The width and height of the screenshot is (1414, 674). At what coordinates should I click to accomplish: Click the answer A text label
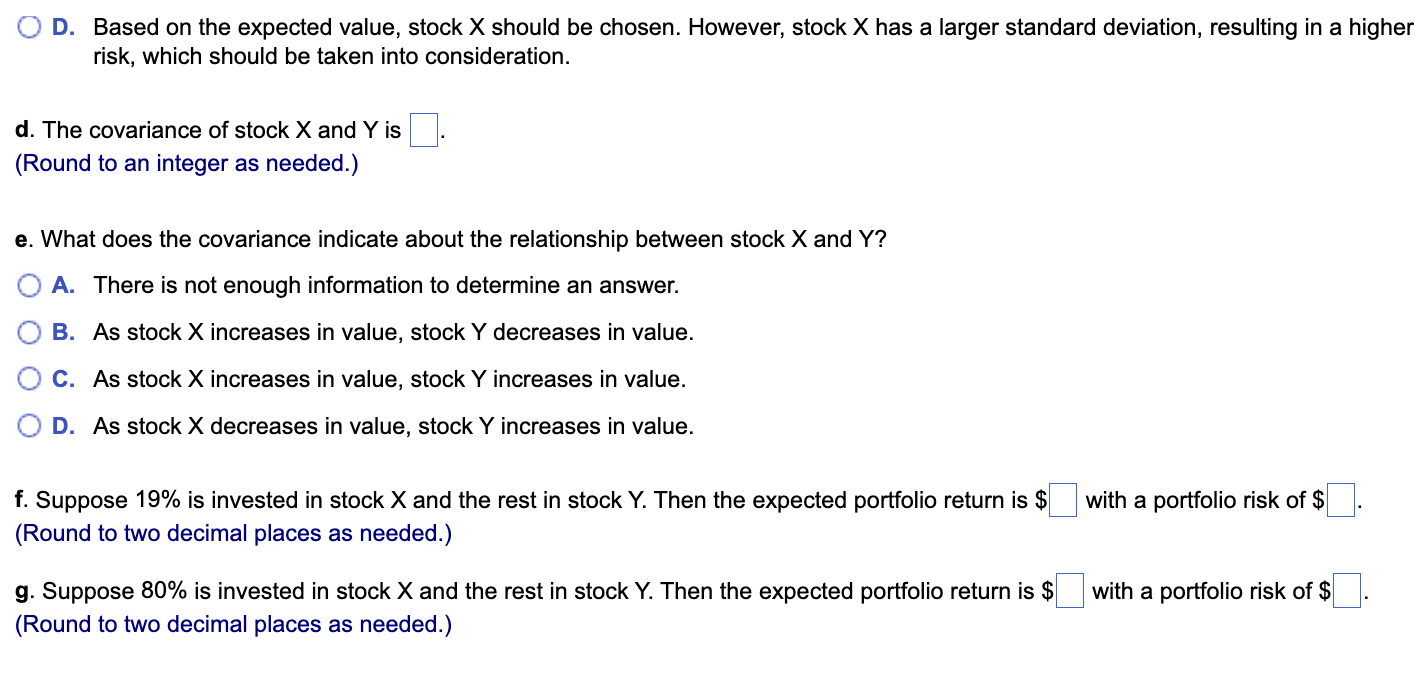tap(385, 285)
